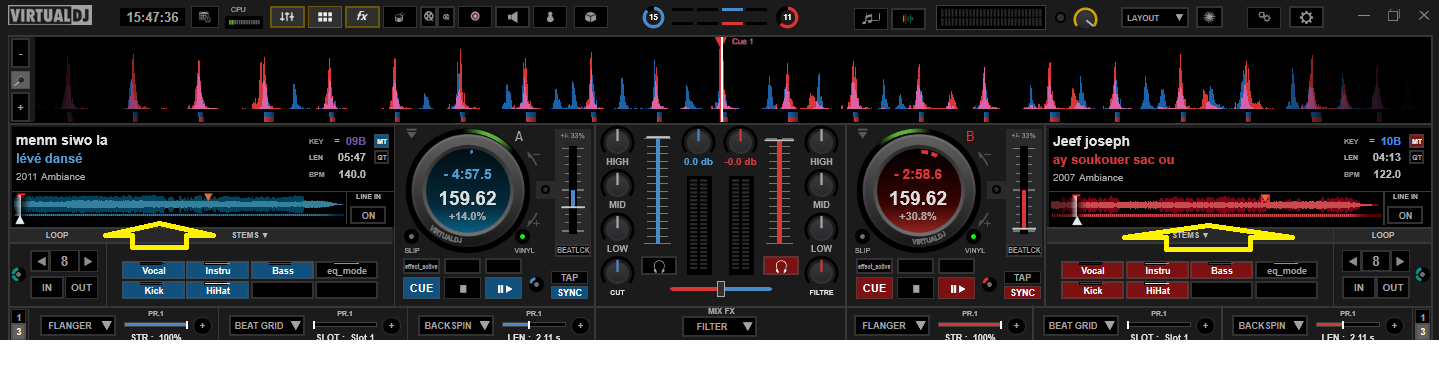Open the mixer panel view

click(x=286, y=17)
